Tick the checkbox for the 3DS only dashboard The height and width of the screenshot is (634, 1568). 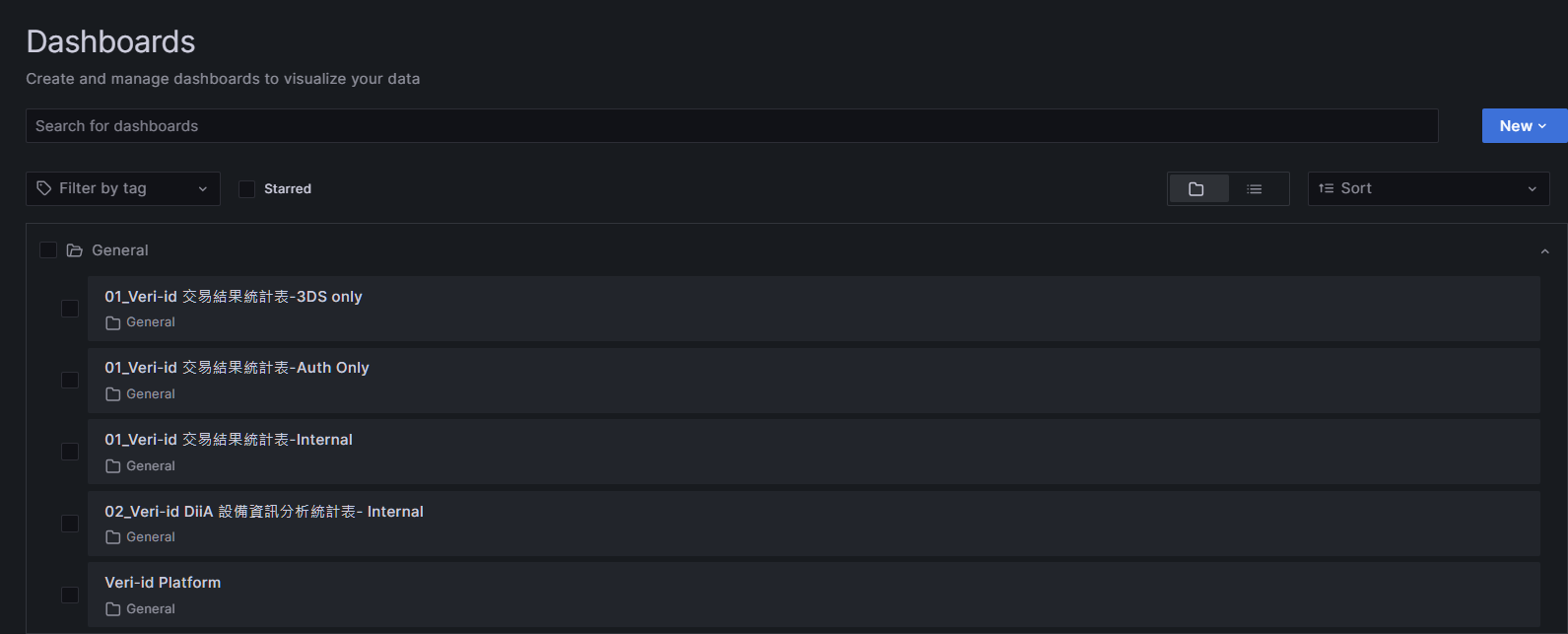[70, 309]
